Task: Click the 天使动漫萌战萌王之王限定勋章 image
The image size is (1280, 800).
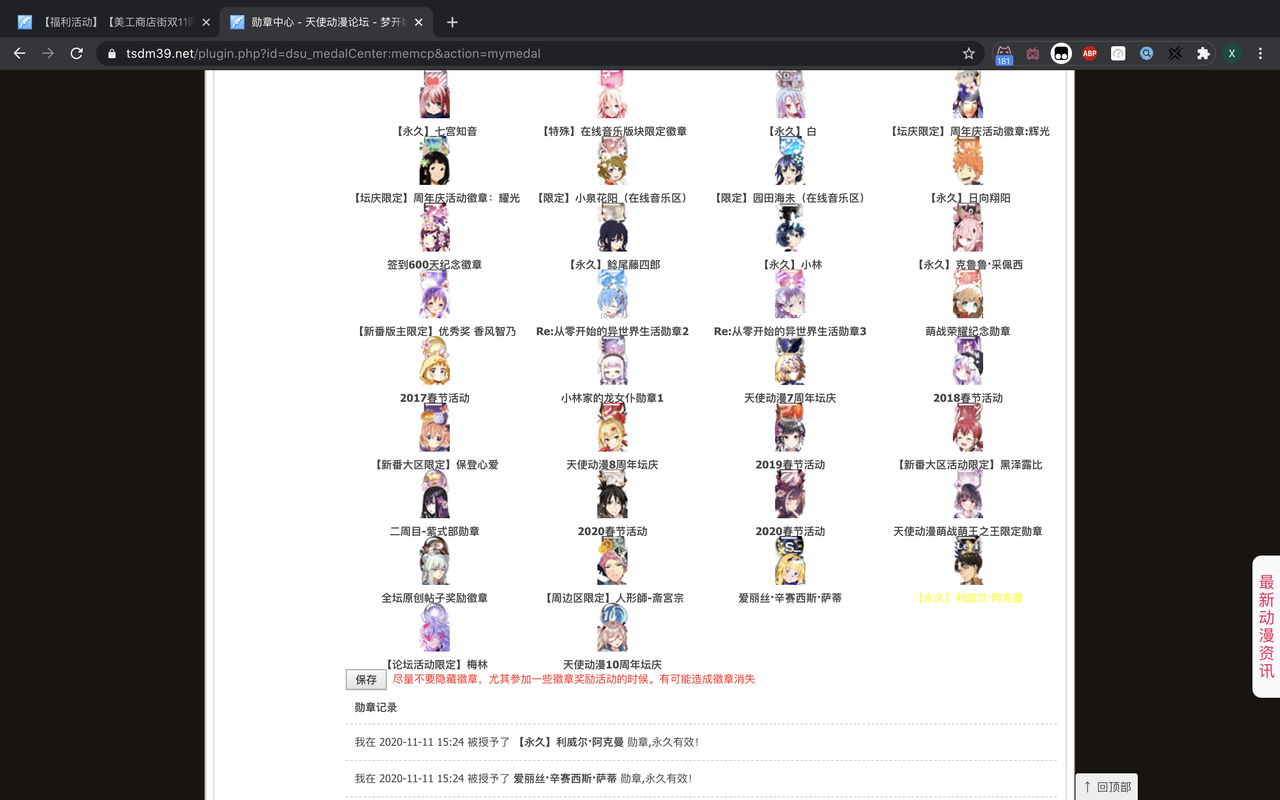Action: pos(968,495)
